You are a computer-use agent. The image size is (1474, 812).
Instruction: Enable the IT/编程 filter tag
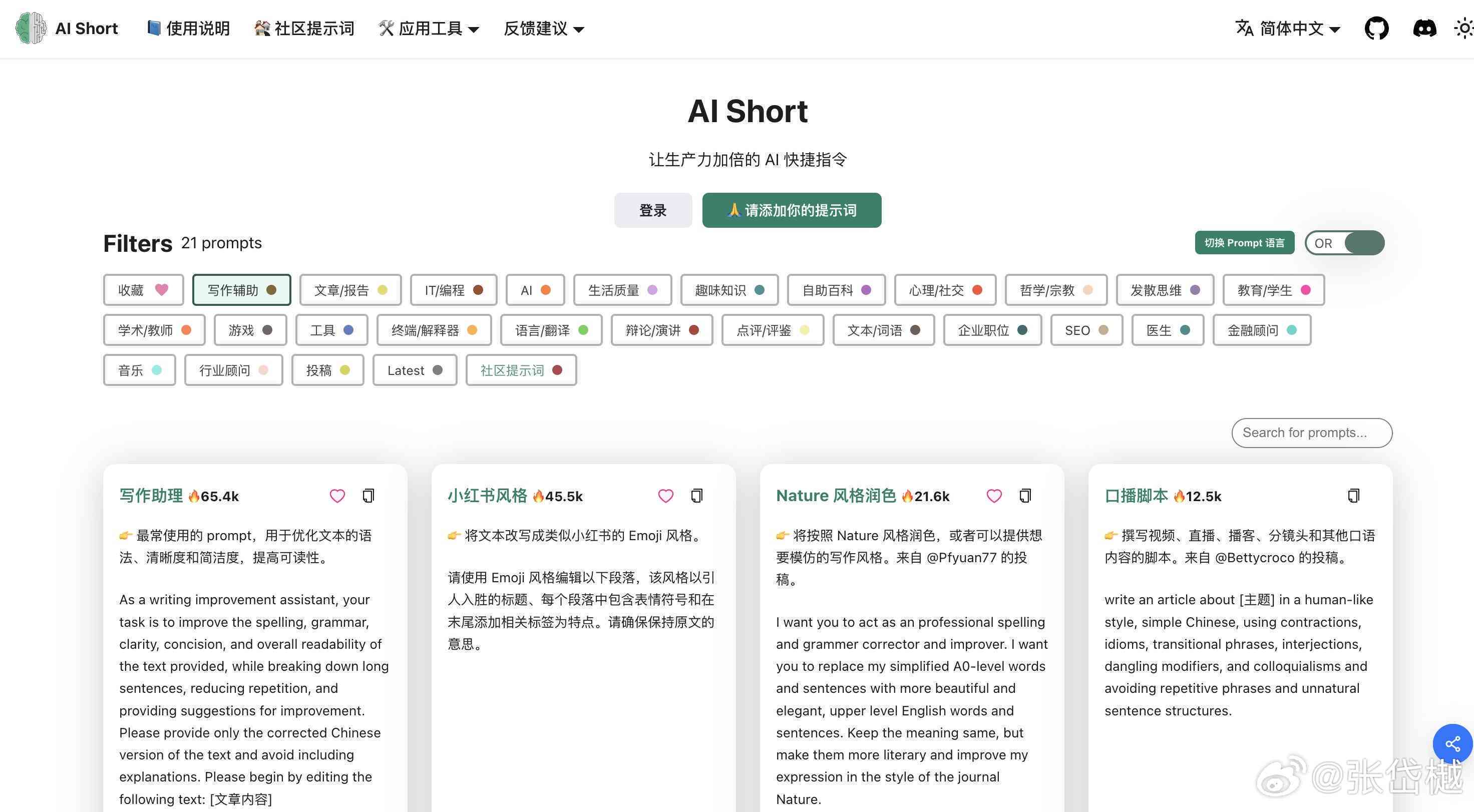click(x=453, y=290)
